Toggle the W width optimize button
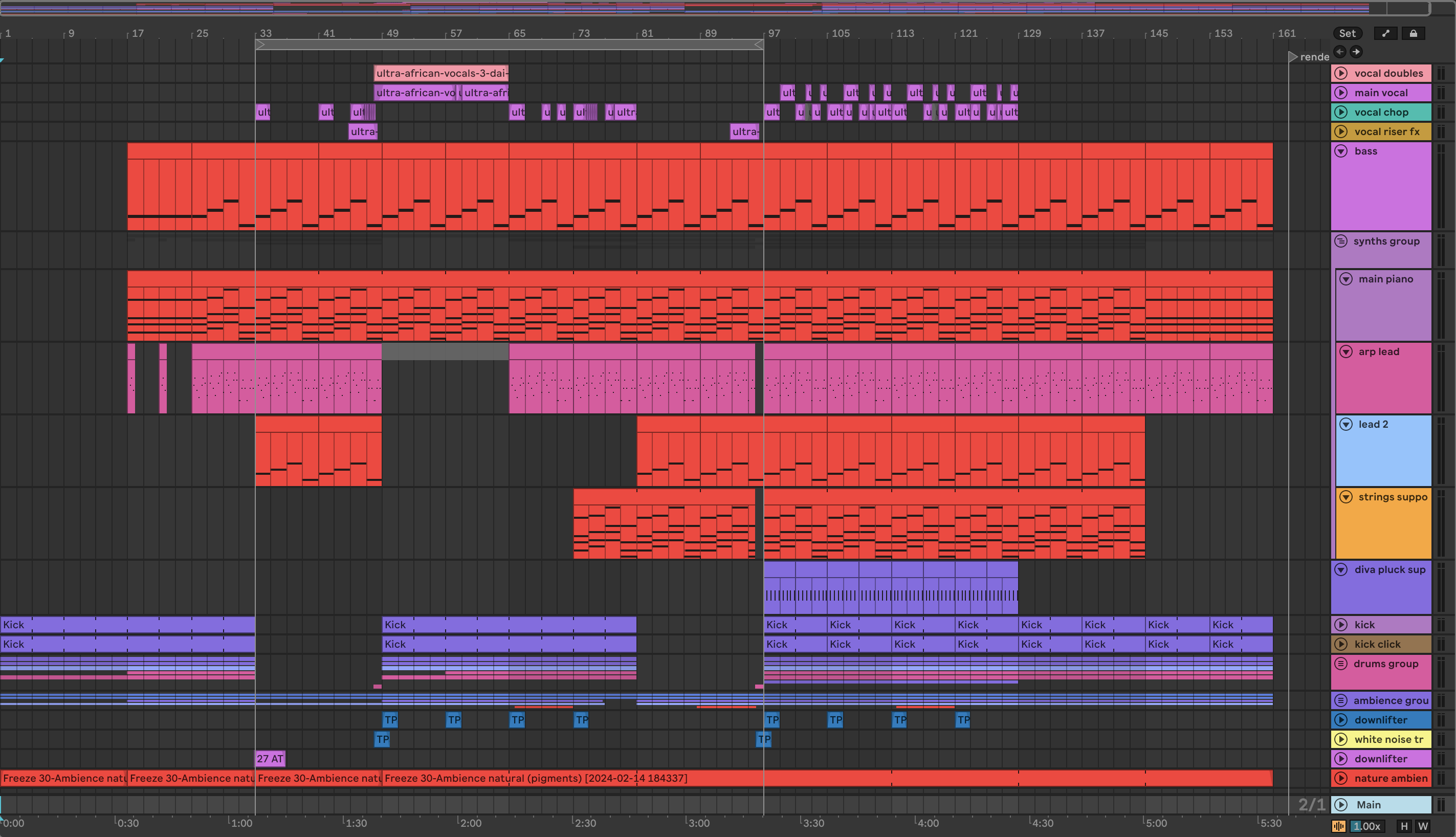The width and height of the screenshot is (1456, 837). (1423, 826)
